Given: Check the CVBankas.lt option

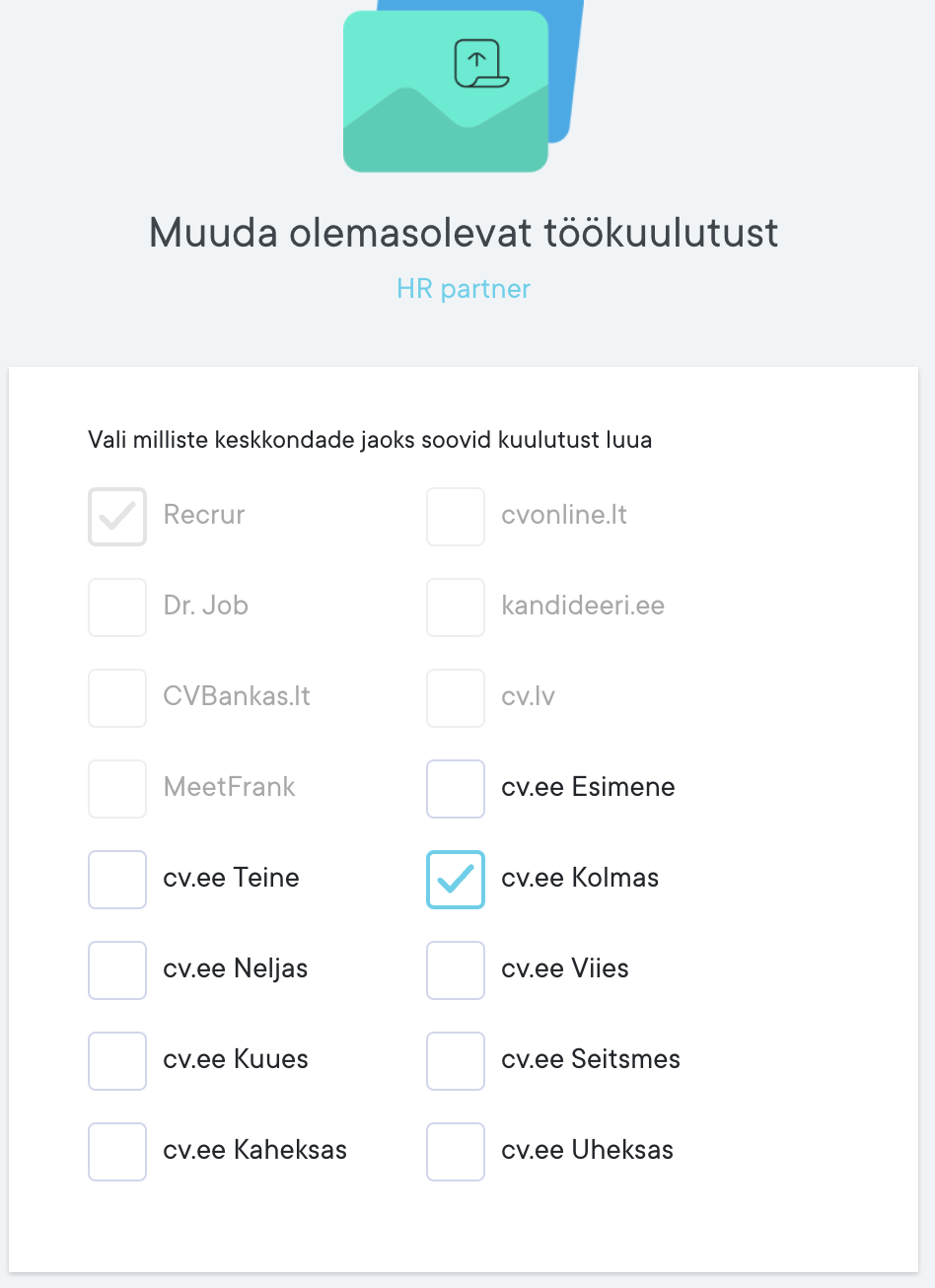Looking at the screenshot, I should point(117,697).
